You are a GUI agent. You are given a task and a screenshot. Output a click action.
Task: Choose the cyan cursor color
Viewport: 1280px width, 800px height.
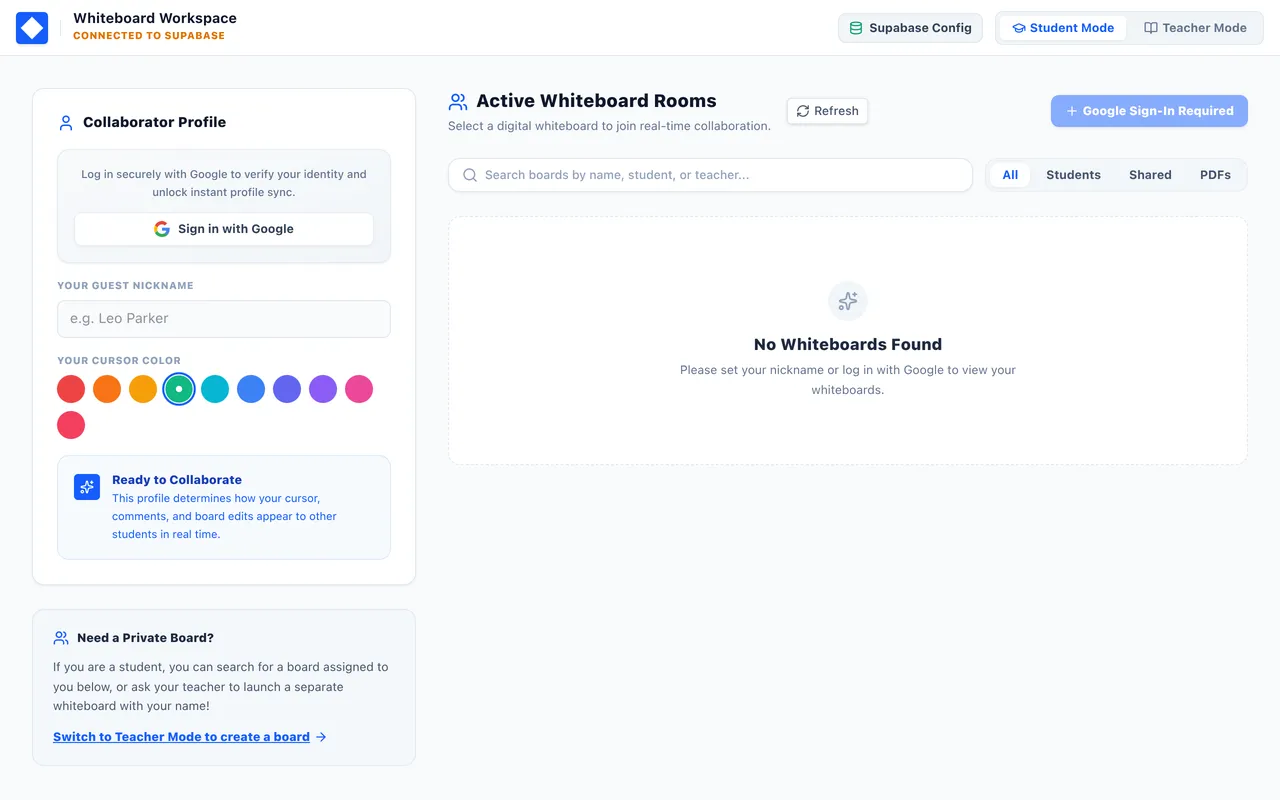coord(215,389)
